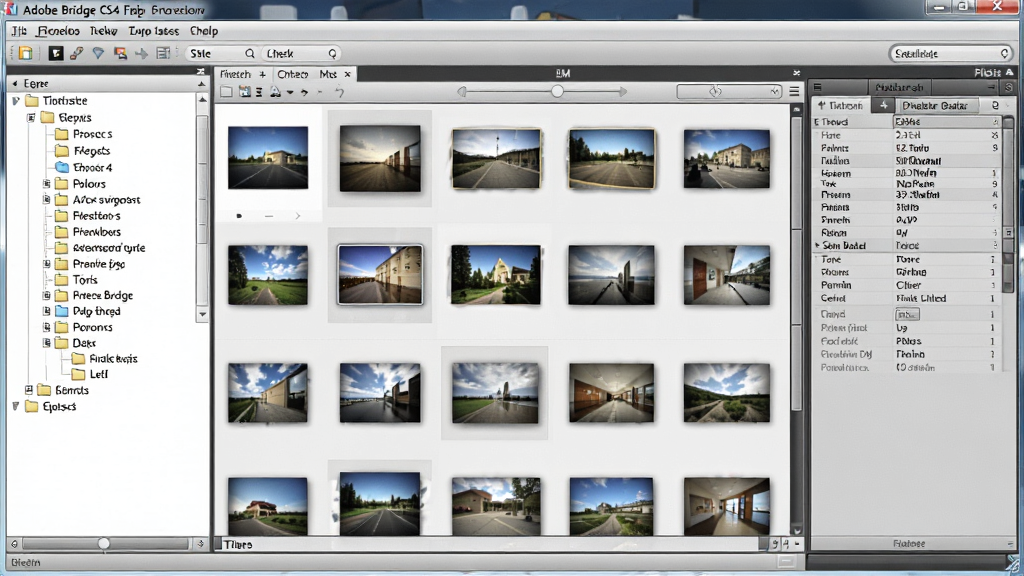
Task: Click the small button in the Chayd row
Action: (x=907, y=314)
